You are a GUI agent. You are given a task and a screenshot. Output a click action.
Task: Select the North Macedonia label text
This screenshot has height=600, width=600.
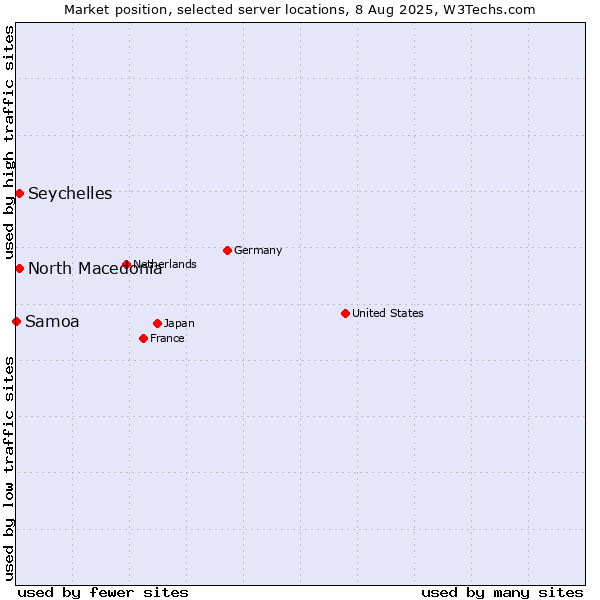(95, 269)
